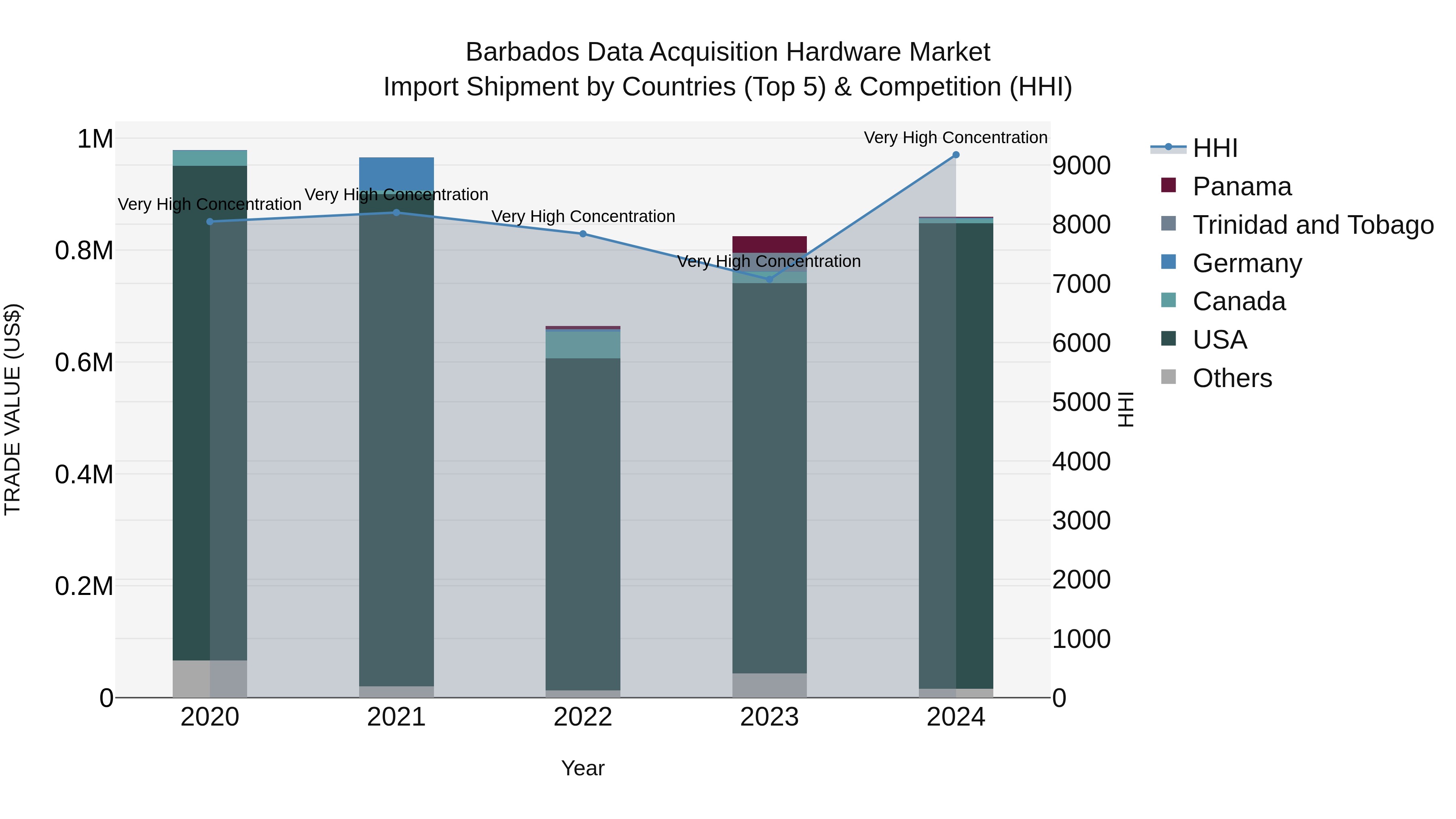The height and width of the screenshot is (819, 1456).
Task: Click the 7000 tick on the HHI axis
Action: pyautogui.click(x=1081, y=284)
